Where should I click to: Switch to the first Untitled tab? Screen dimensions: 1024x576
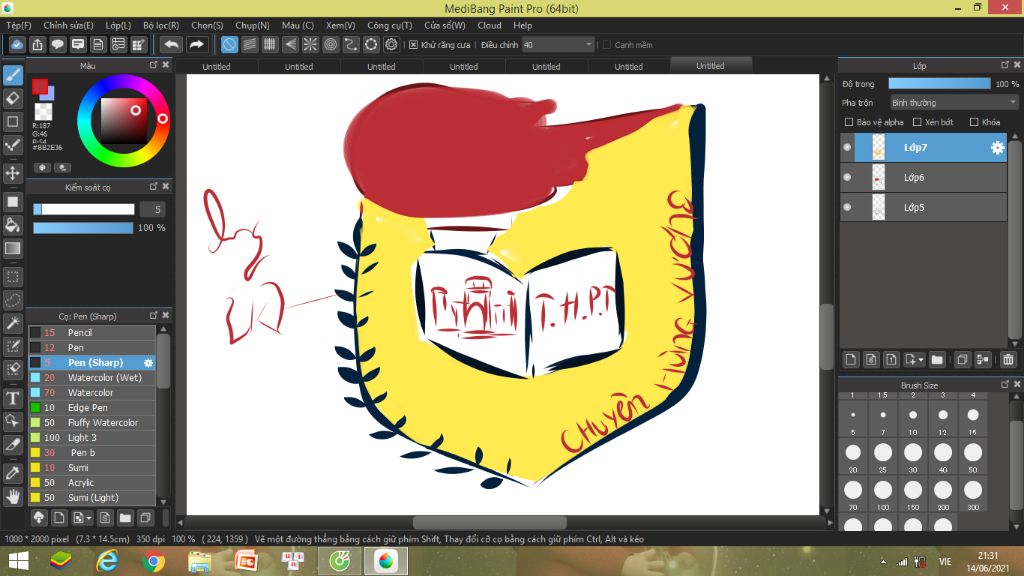coord(216,67)
